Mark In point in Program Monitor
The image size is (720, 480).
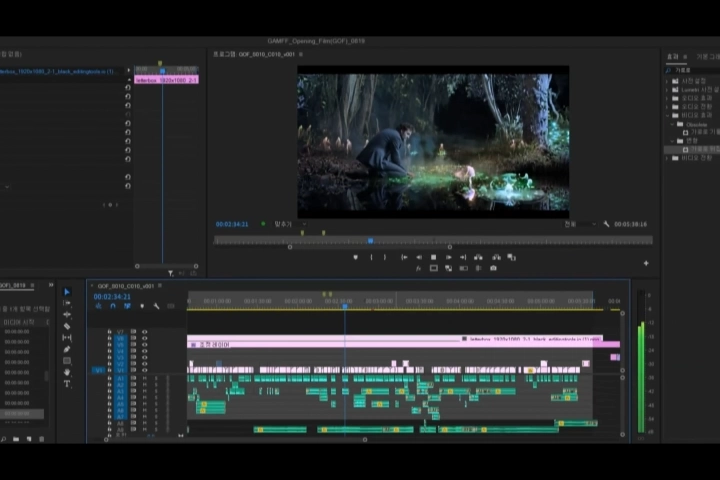(x=371, y=257)
